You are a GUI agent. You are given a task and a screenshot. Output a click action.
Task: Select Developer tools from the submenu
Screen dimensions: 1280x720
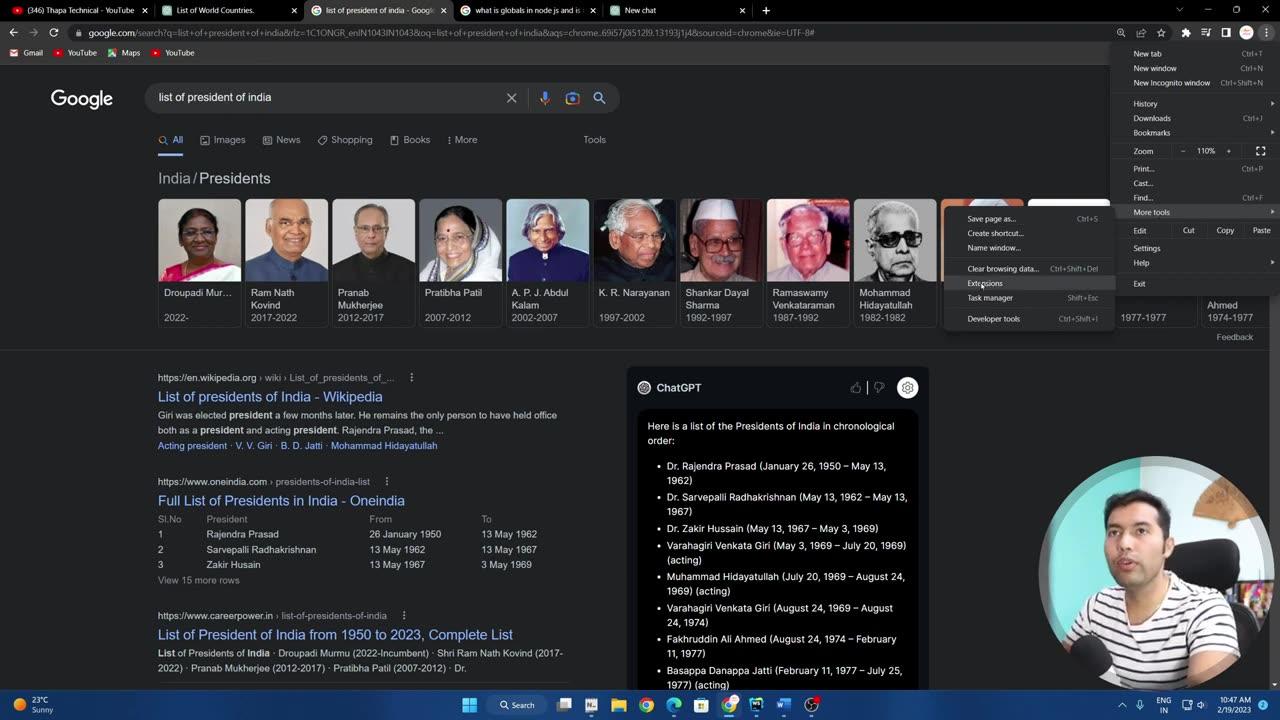click(x=993, y=318)
